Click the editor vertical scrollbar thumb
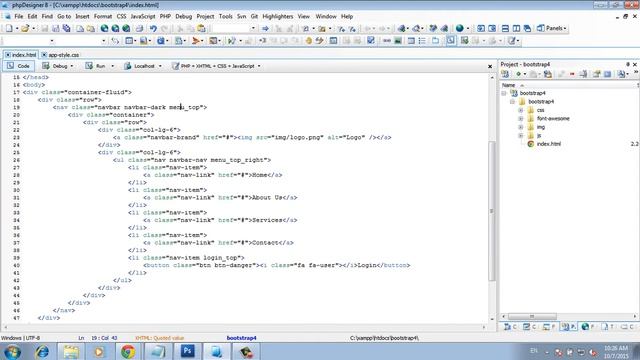Viewport: 640px width, 360px height. [492, 211]
